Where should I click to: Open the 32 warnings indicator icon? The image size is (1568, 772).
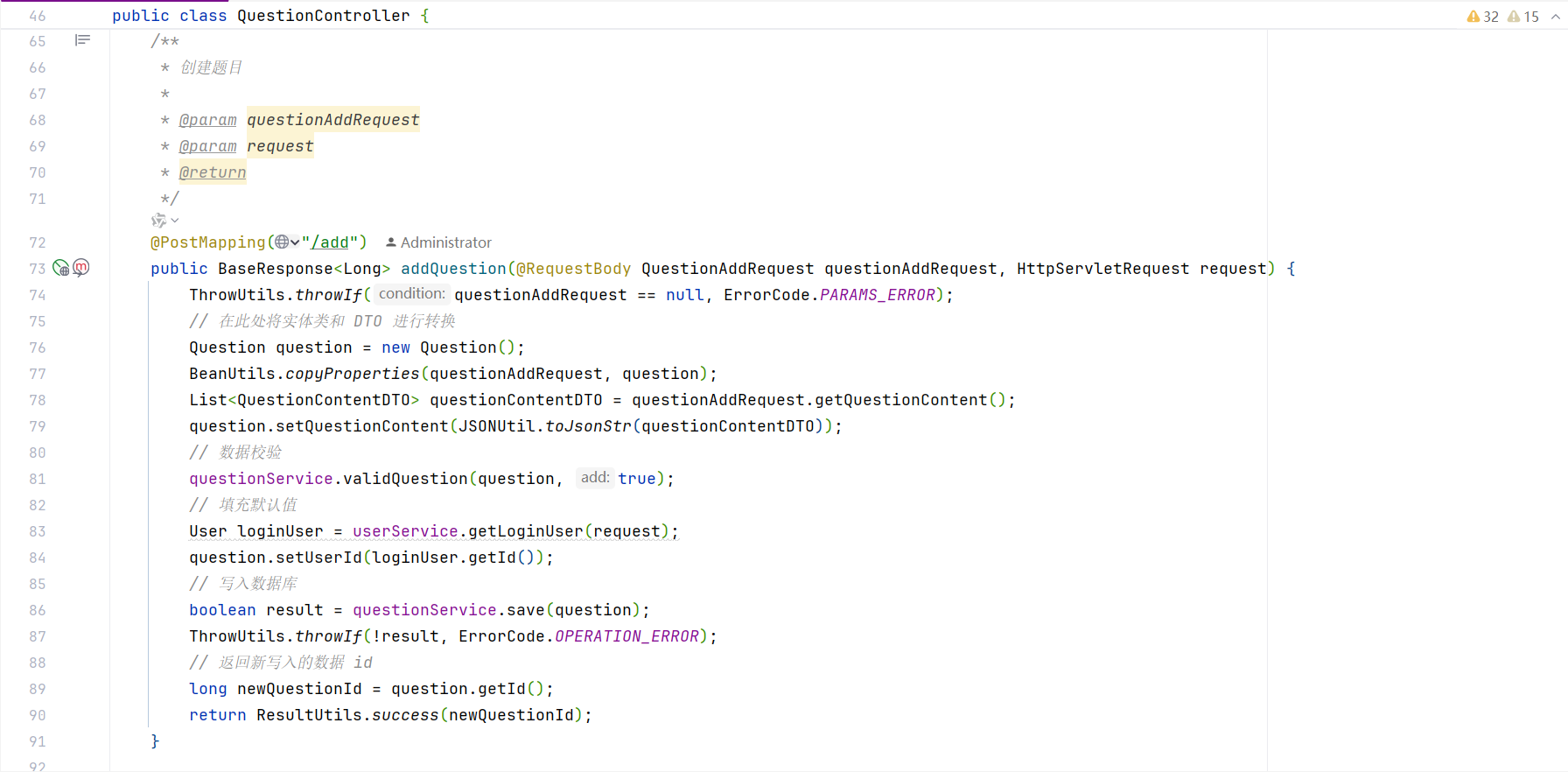[x=1473, y=17]
